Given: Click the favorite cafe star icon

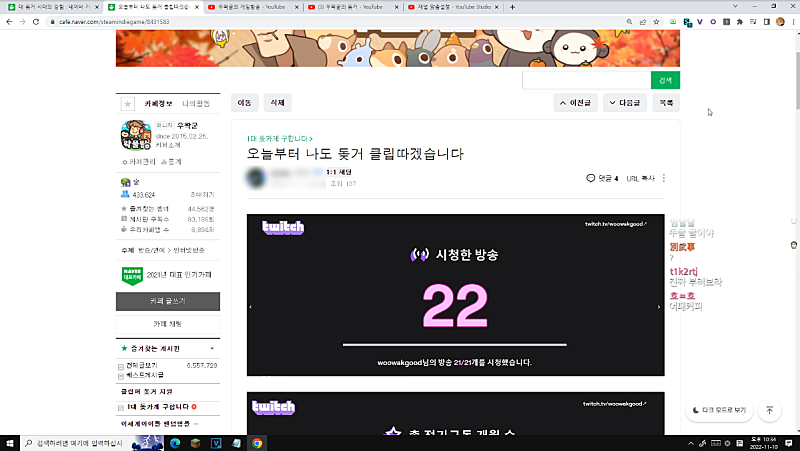Looking at the screenshot, I should coord(128,104).
